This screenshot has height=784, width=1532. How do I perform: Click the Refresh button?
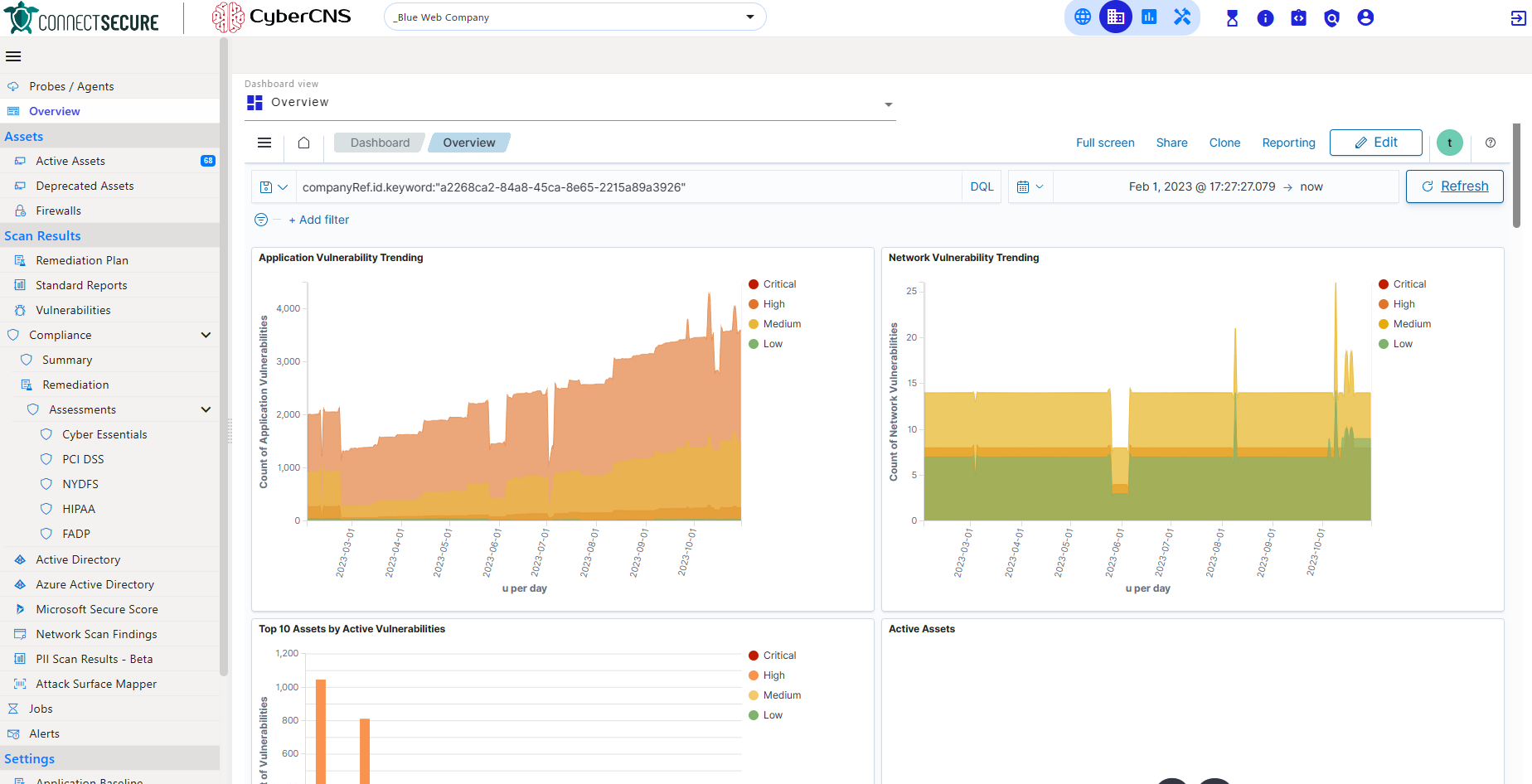click(1454, 186)
